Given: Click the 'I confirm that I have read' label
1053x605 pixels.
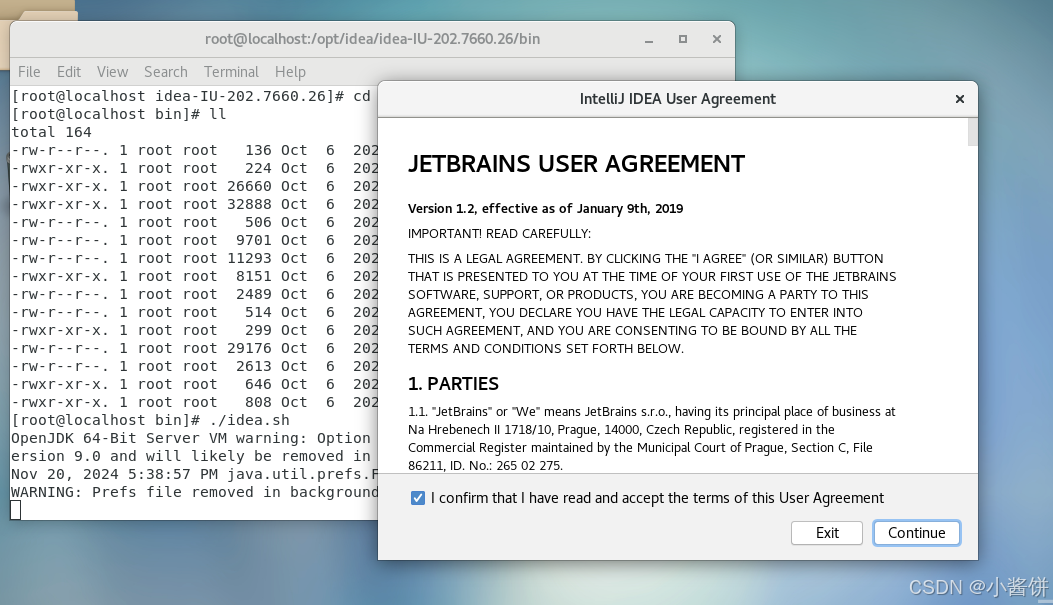Looking at the screenshot, I should (657, 498).
